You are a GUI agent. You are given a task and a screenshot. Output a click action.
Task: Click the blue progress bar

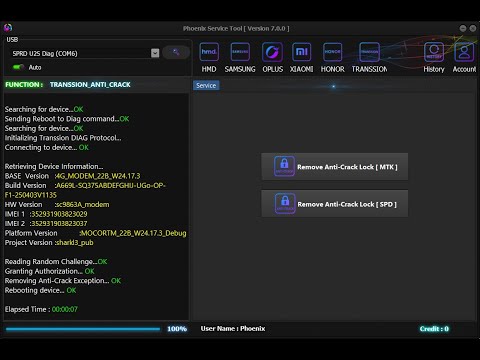83,329
